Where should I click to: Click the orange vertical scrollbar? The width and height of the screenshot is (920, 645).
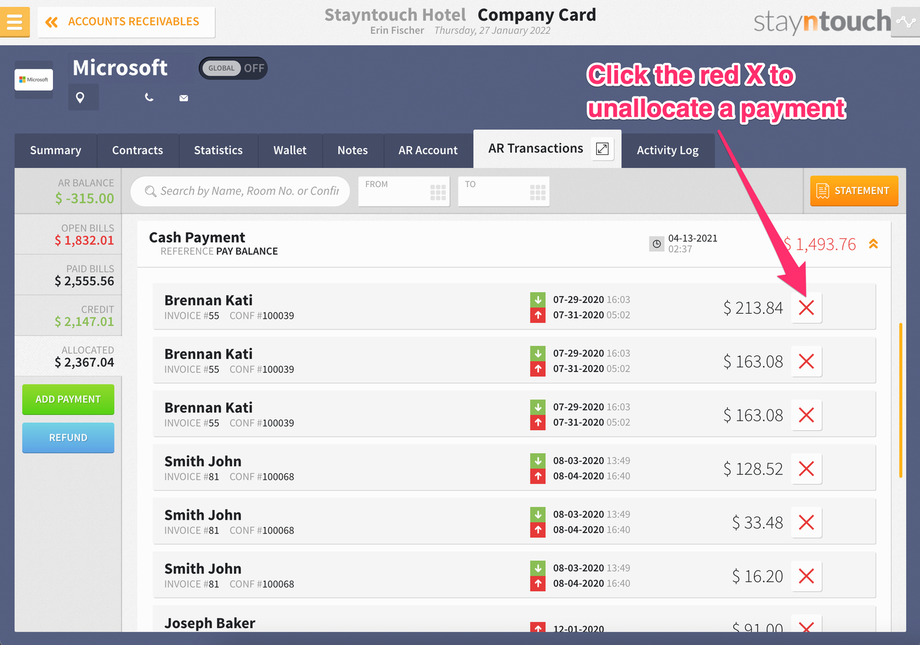(x=900, y=400)
